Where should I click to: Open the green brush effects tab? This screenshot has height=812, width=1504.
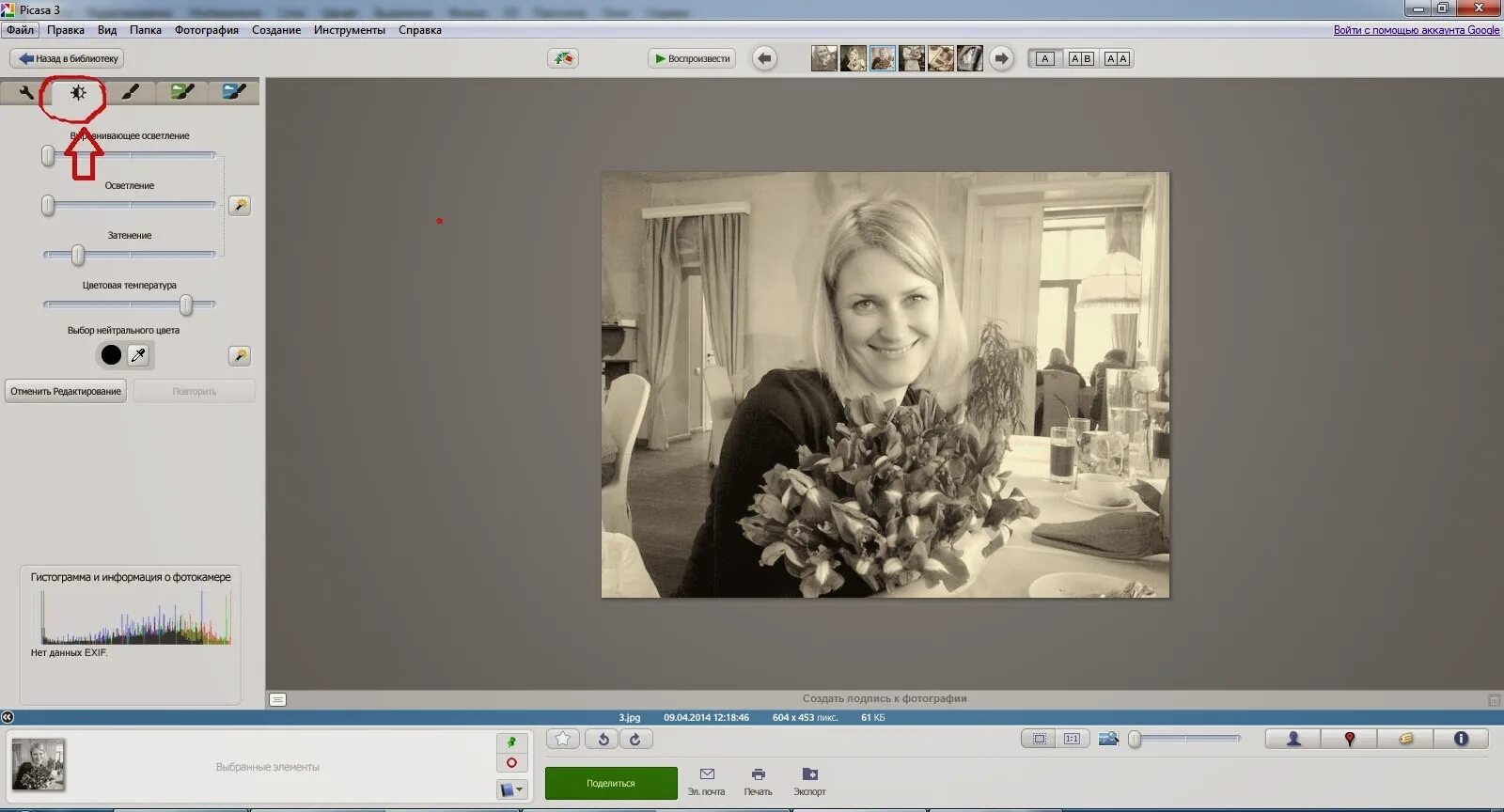point(182,92)
